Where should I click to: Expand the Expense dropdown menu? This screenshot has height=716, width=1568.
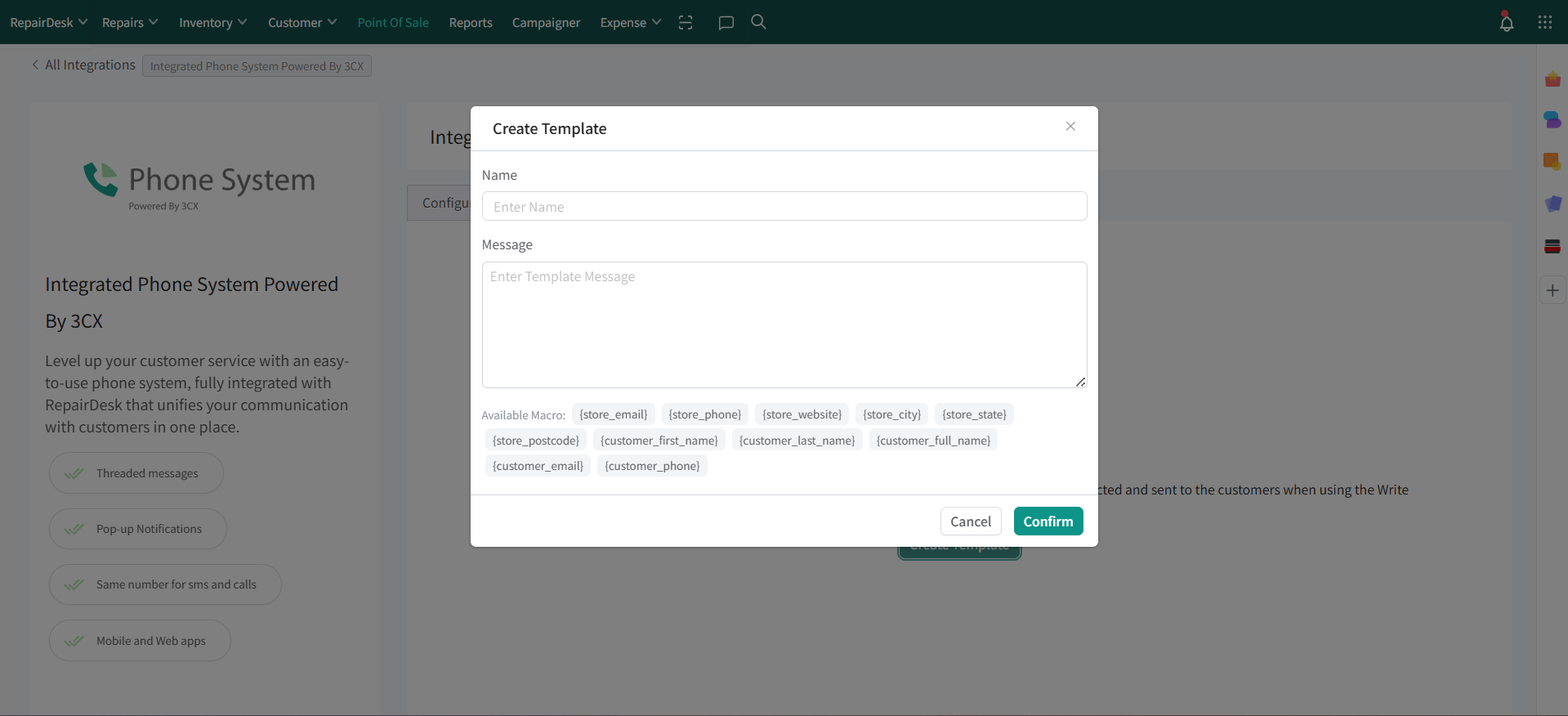[630, 22]
